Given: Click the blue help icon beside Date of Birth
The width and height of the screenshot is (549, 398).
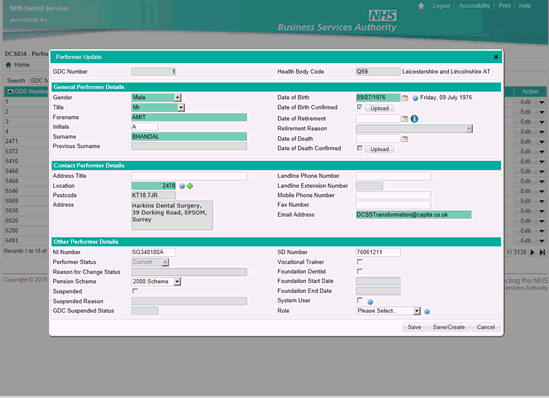Looking at the screenshot, I should tap(415, 98).
